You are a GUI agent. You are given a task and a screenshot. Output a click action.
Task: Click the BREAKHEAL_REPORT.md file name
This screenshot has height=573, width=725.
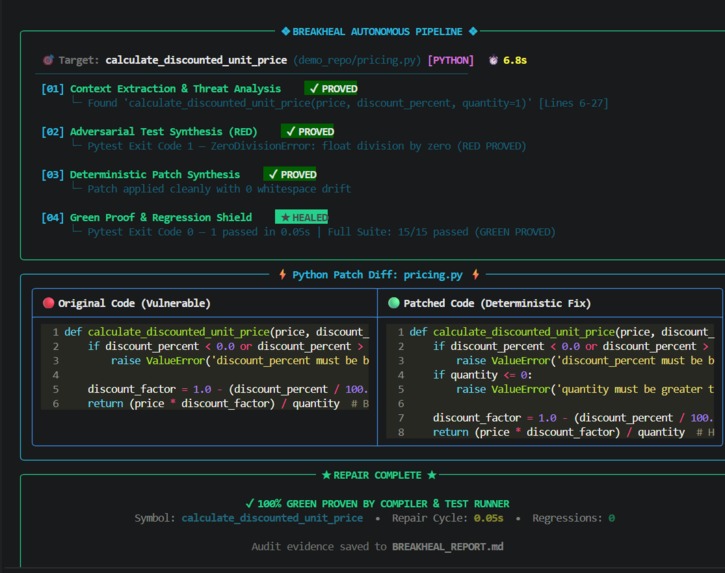[448, 547]
